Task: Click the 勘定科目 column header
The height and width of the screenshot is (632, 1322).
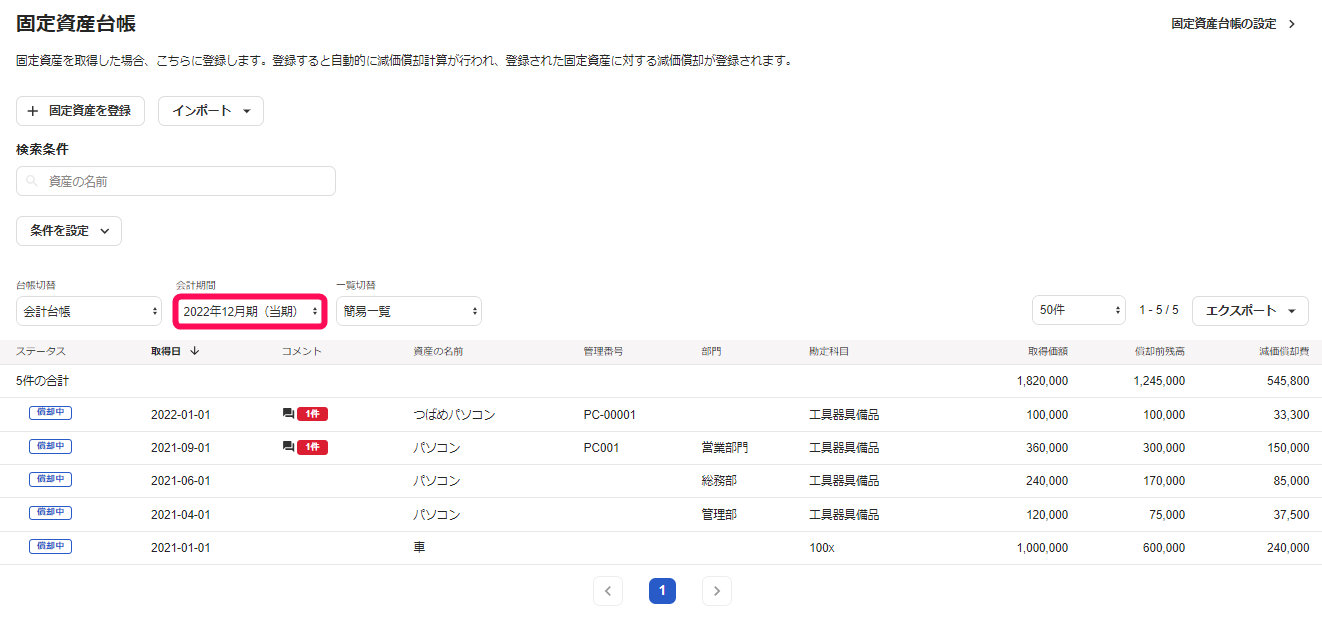Action: pyautogui.click(x=830, y=351)
